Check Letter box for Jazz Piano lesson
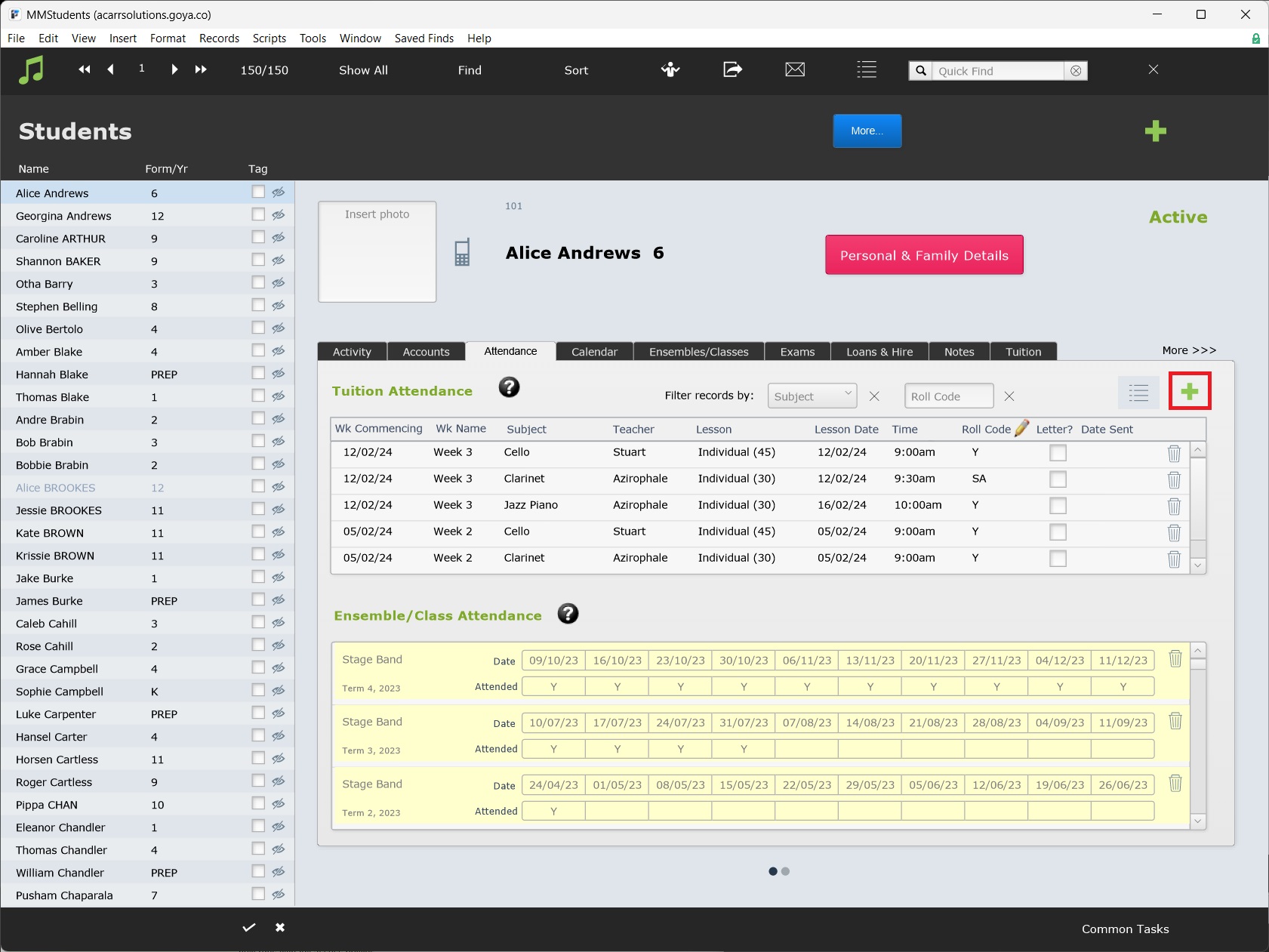Viewport: 1269px width, 952px height. pyautogui.click(x=1058, y=506)
